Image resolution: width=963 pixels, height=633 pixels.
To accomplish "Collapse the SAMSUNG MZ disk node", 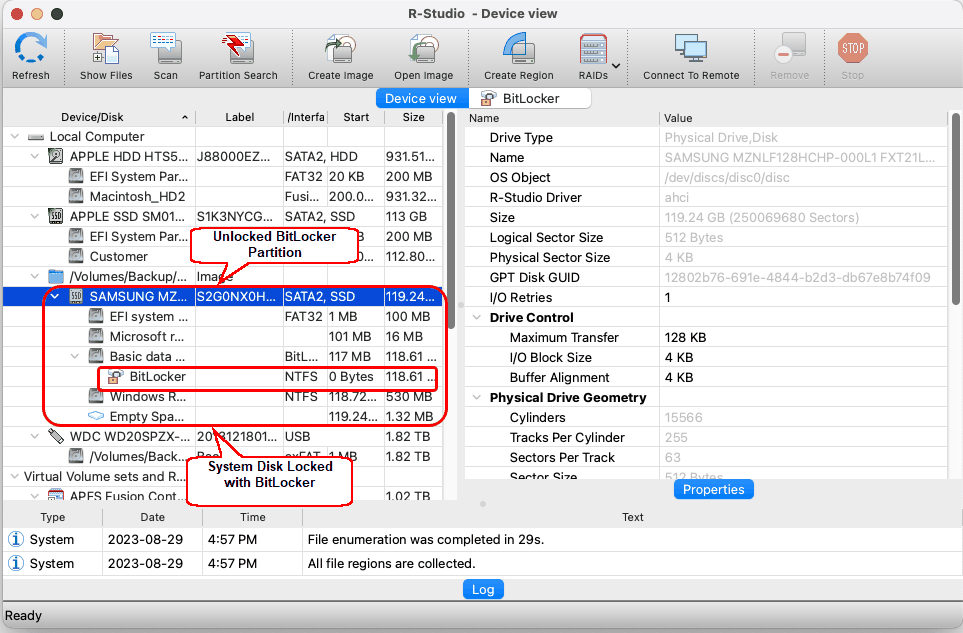I will (55, 297).
